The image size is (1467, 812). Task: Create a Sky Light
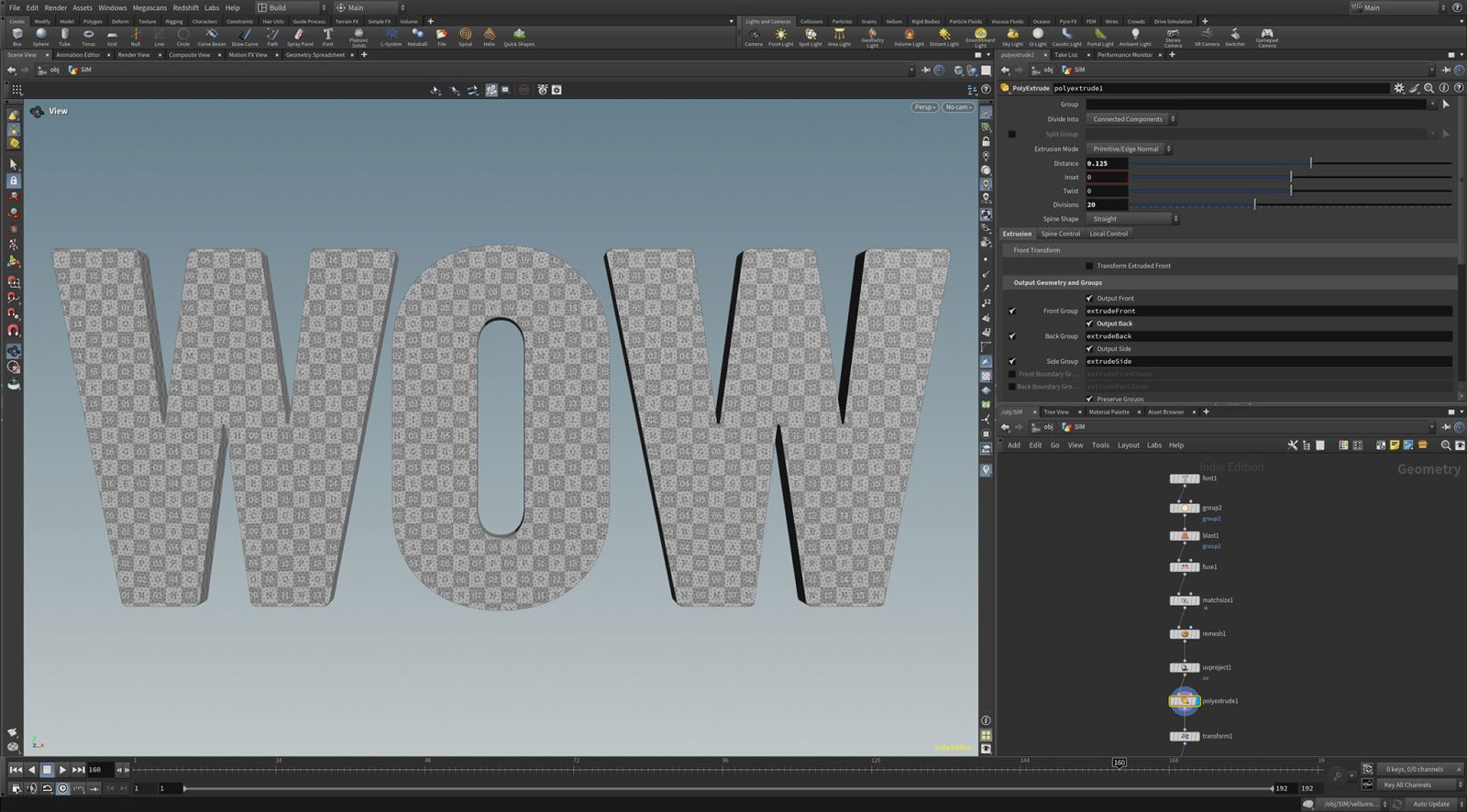click(1012, 37)
